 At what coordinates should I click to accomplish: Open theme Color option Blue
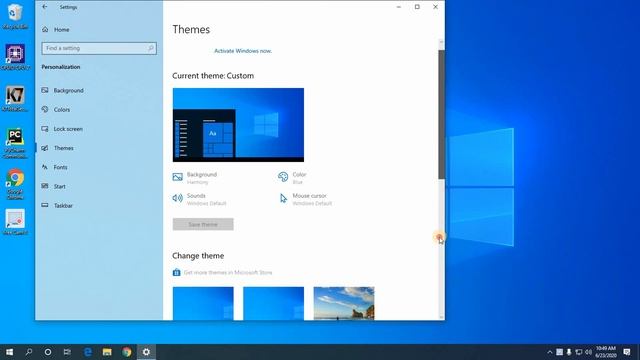click(292, 178)
